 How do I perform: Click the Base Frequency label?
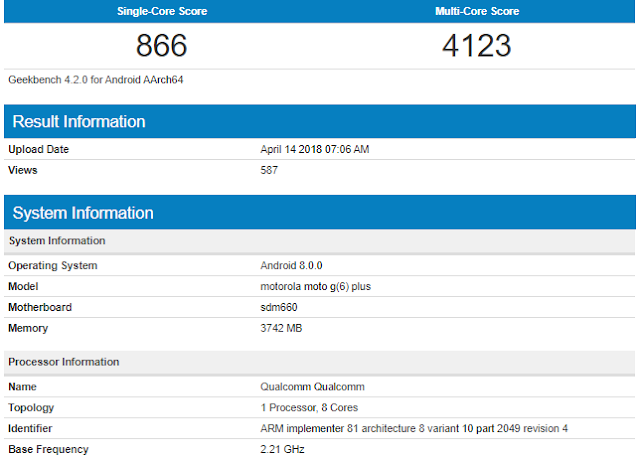(x=48, y=449)
